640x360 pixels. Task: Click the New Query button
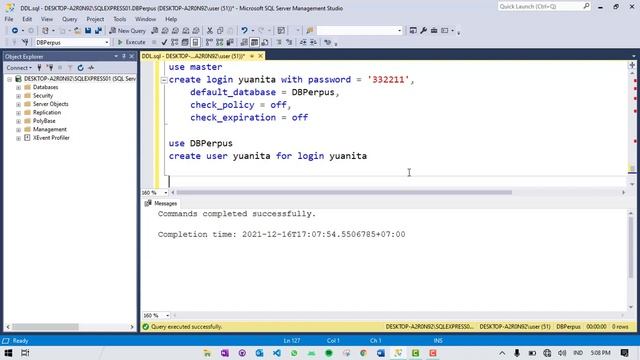pyautogui.click(x=127, y=31)
